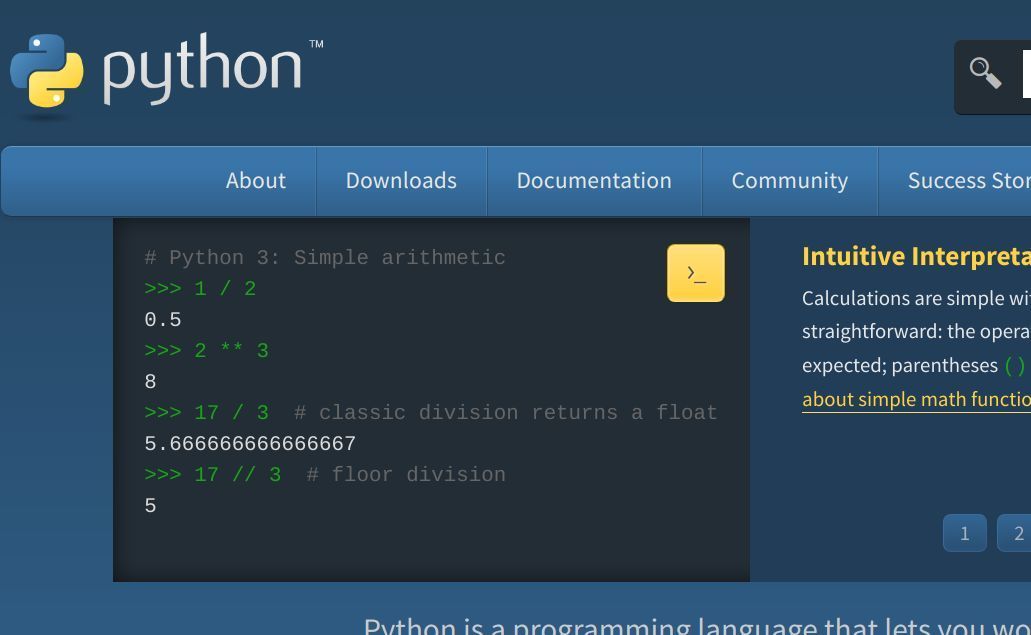Viewport: 1031px width, 635px height.
Task: Click the '# Python 3: Simple arithmetic' comment
Action: (325, 258)
